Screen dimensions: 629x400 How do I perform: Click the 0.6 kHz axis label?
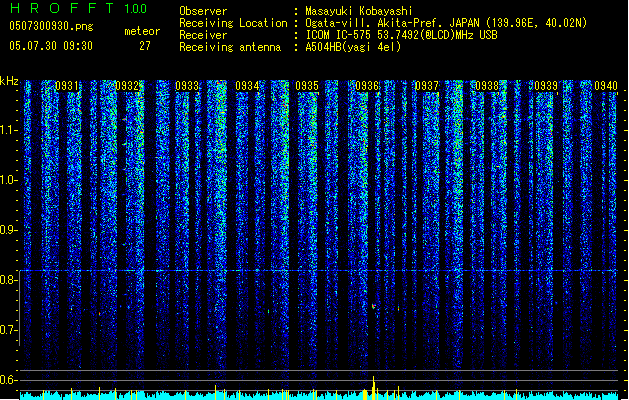coord(9,380)
